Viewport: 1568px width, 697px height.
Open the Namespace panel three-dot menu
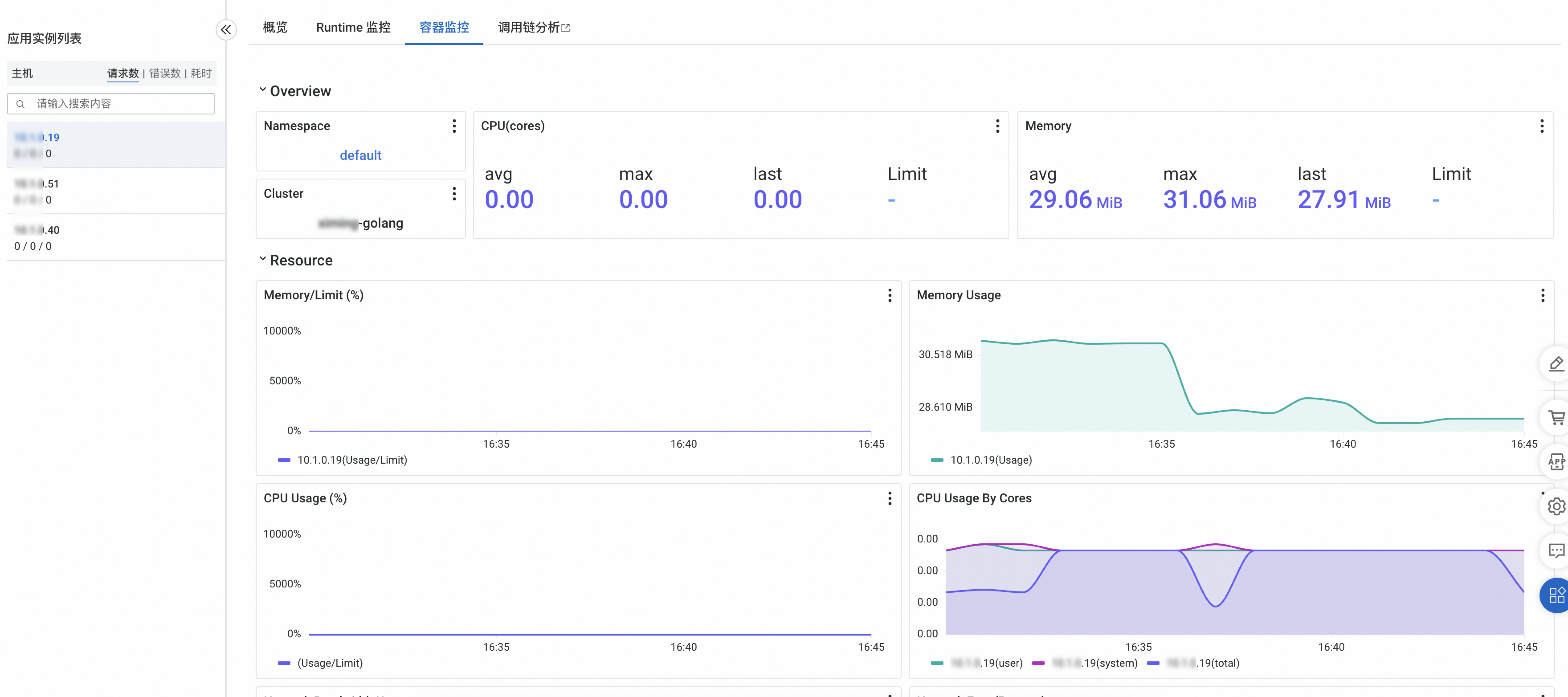(454, 126)
